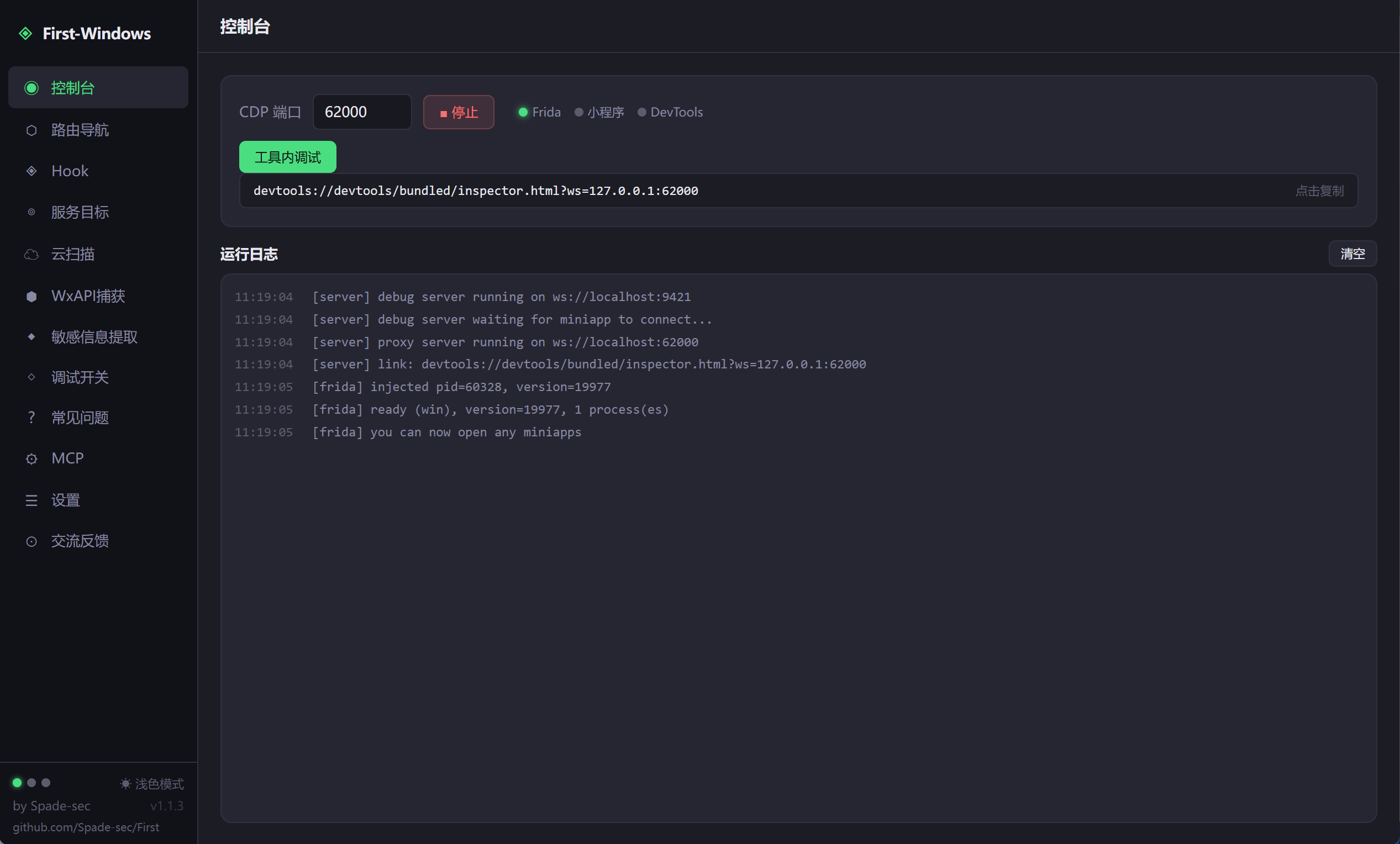Click log line 'debug server running on ws://localhost:9421'
This screenshot has height=844, width=1400.
pyautogui.click(x=501, y=297)
